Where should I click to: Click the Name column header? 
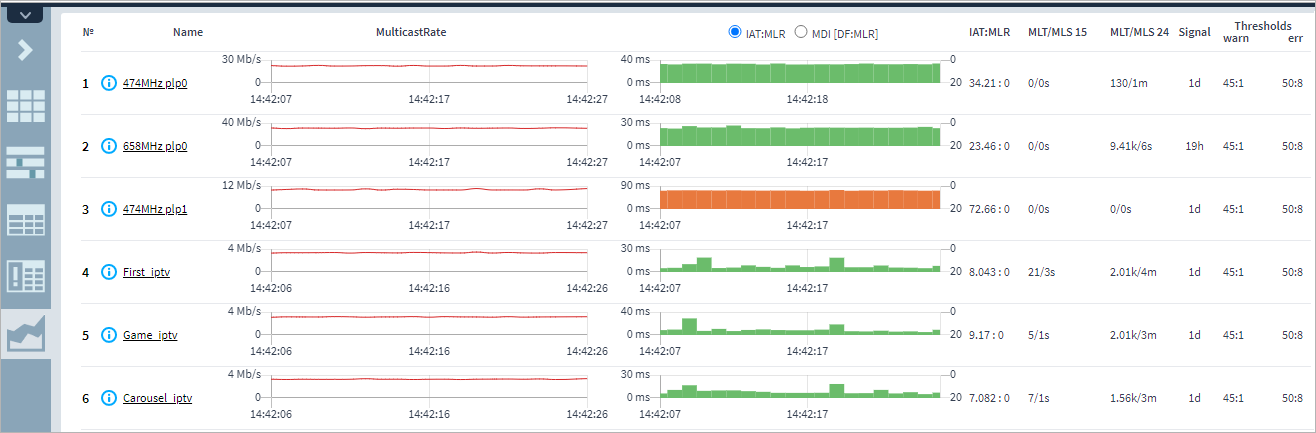pos(187,32)
